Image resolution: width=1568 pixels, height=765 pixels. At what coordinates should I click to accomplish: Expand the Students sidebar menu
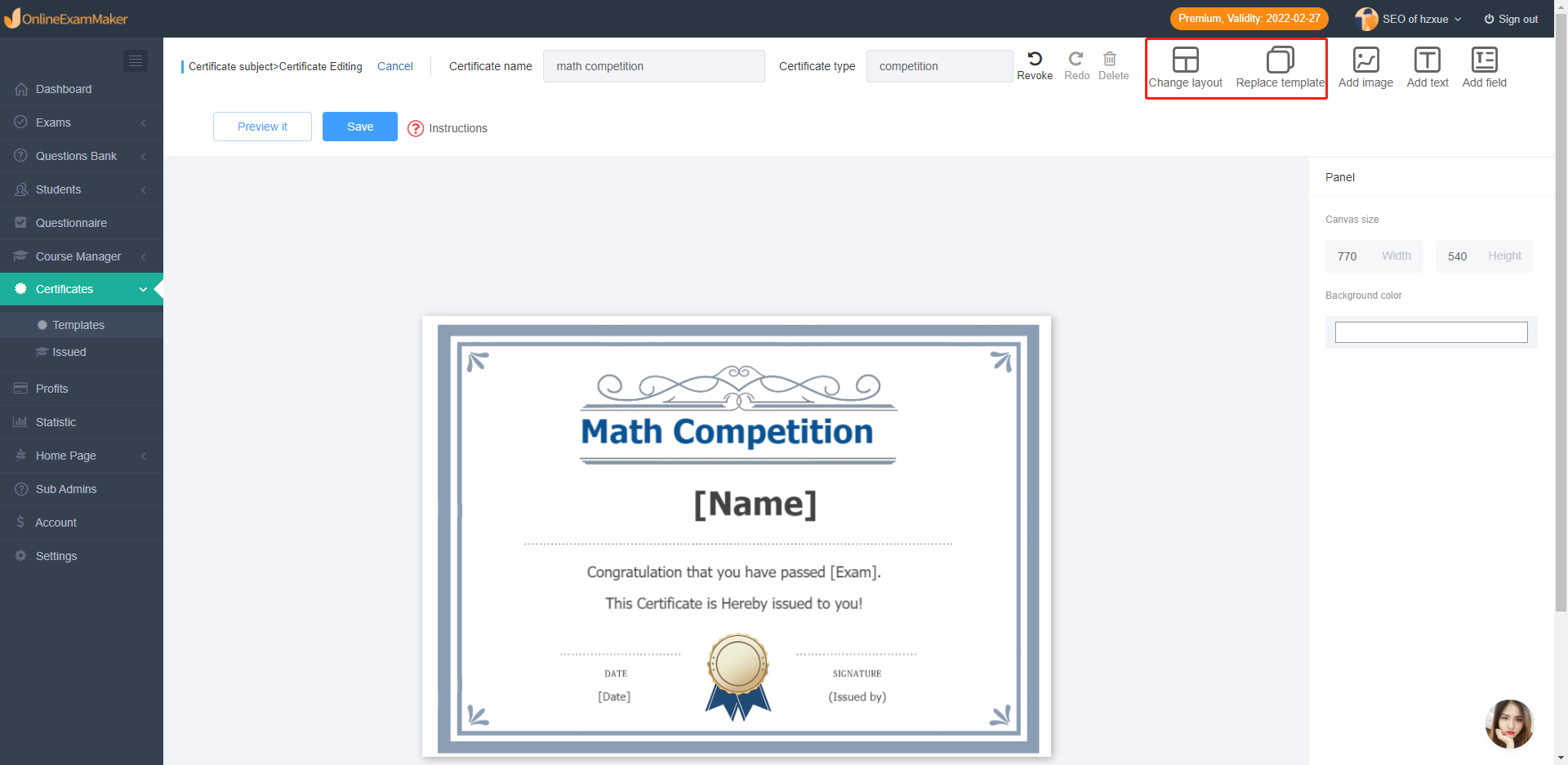[x=82, y=189]
